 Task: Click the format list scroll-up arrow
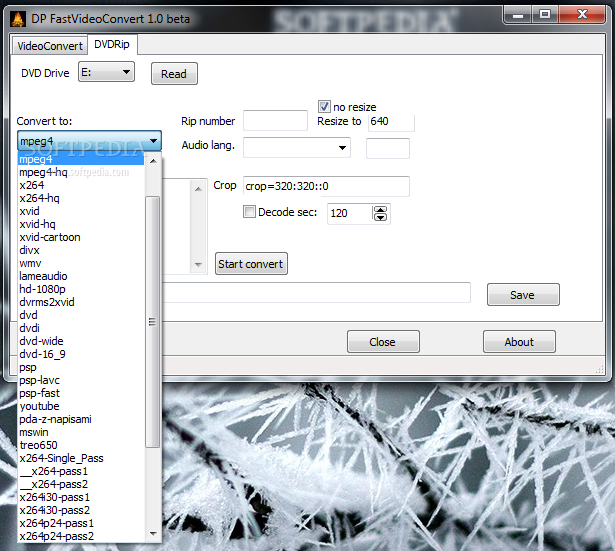click(x=153, y=161)
